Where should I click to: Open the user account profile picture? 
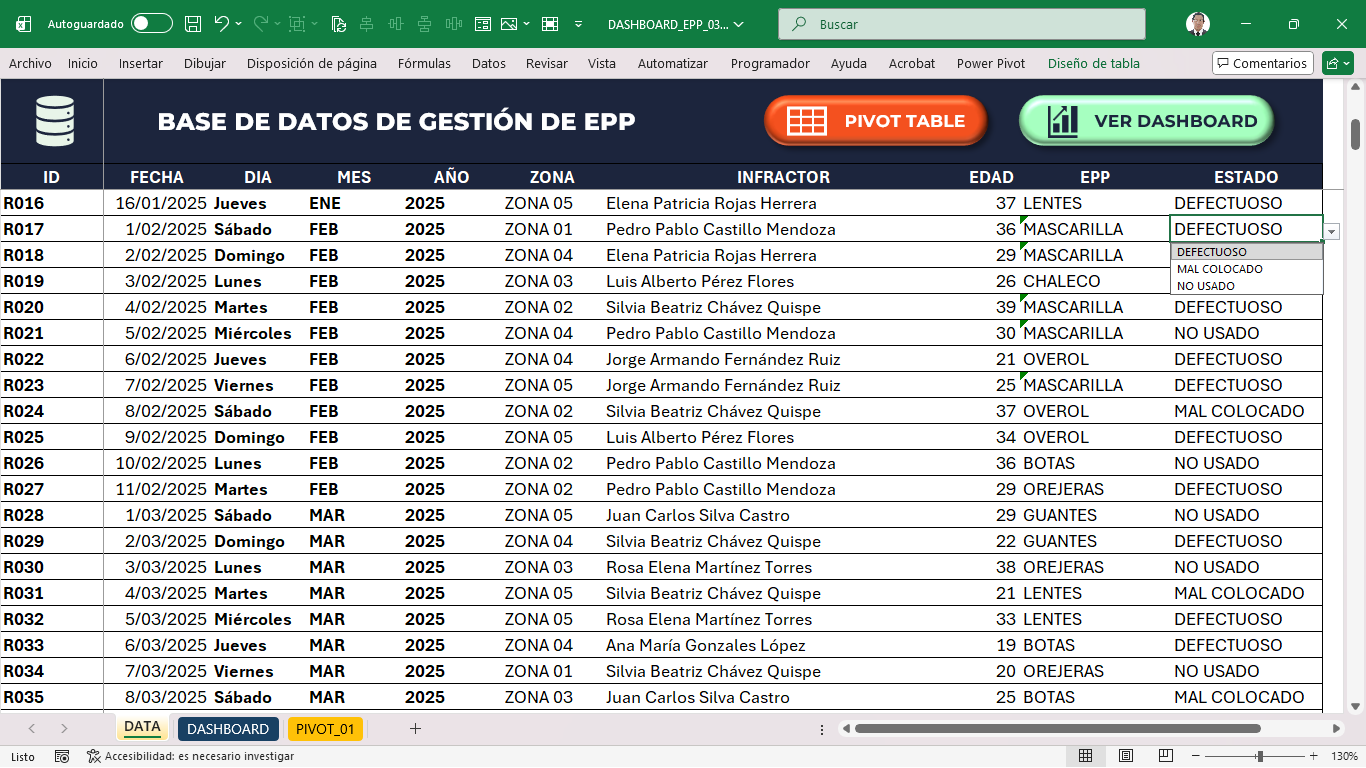(x=1197, y=24)
